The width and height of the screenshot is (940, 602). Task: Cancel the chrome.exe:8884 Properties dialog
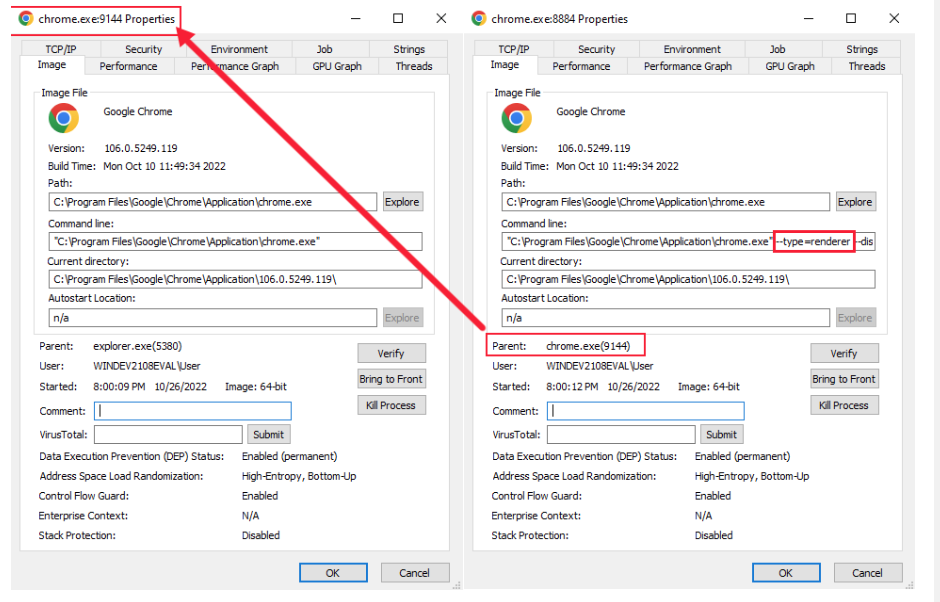(x=867, y=573)
